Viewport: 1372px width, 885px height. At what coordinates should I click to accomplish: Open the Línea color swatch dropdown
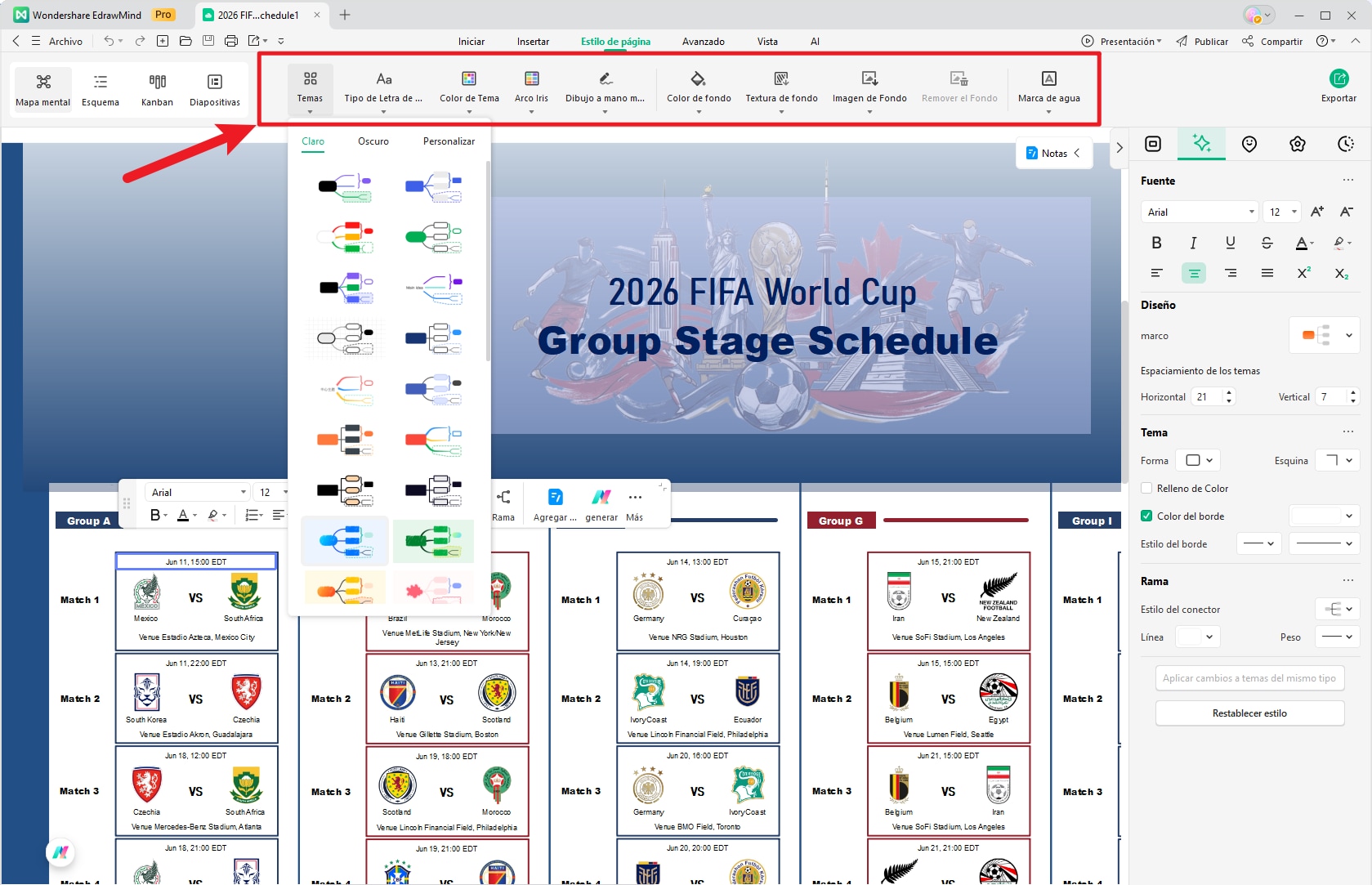[x=1197, y=637]
